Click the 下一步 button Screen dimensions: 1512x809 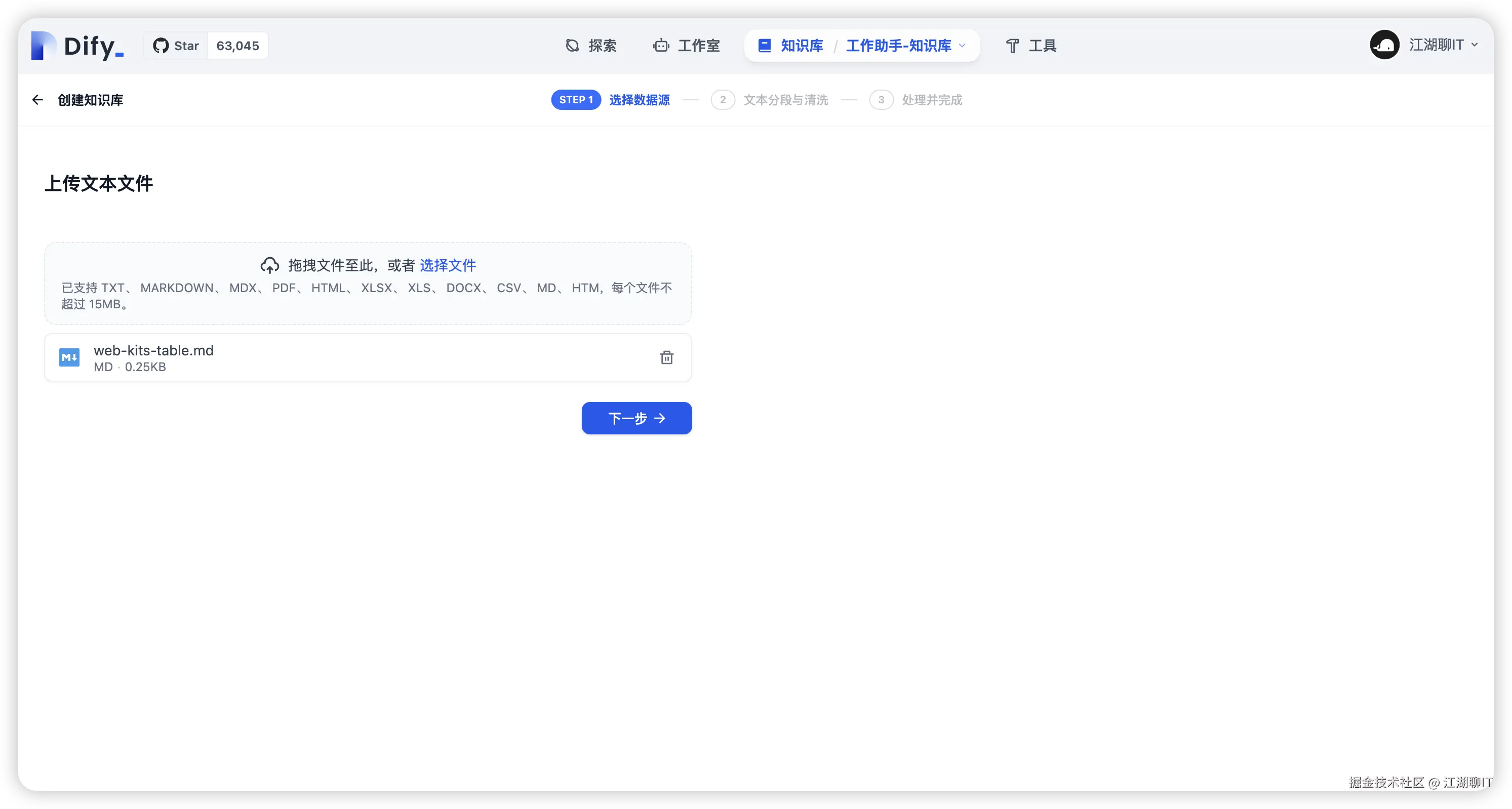coord(636,418)
